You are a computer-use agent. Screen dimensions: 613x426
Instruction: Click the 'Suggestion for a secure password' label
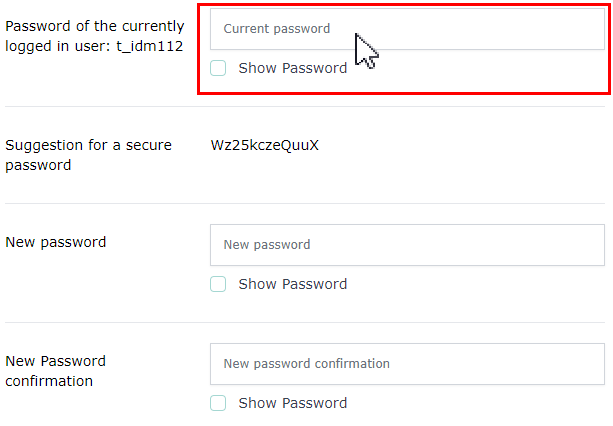click(x=88, y=155)
